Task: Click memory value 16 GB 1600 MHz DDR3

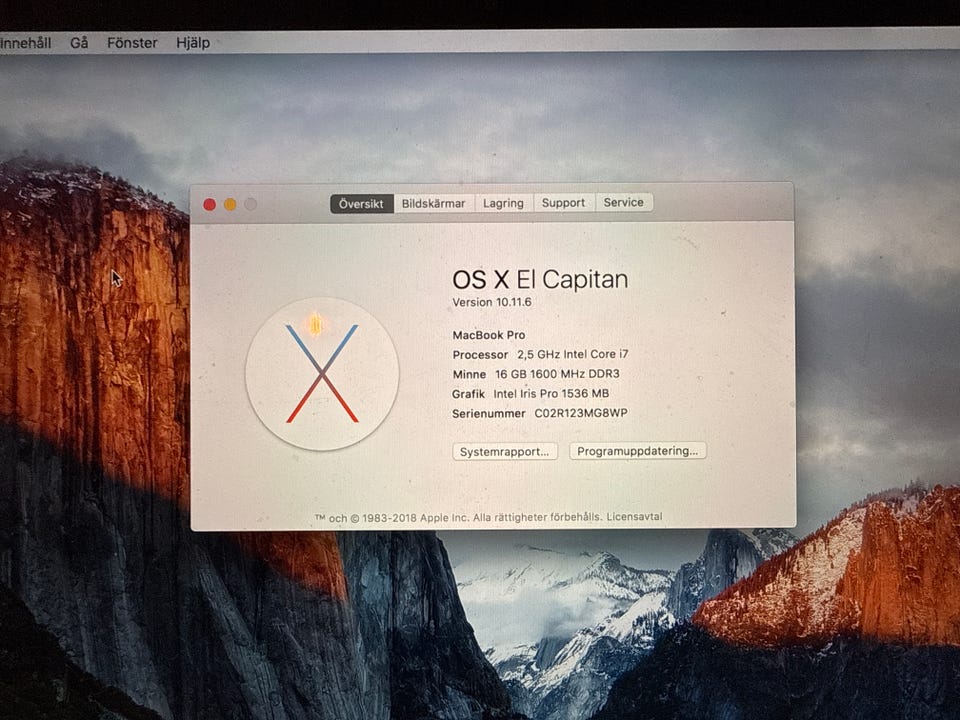Action: (x=557, y=374)
